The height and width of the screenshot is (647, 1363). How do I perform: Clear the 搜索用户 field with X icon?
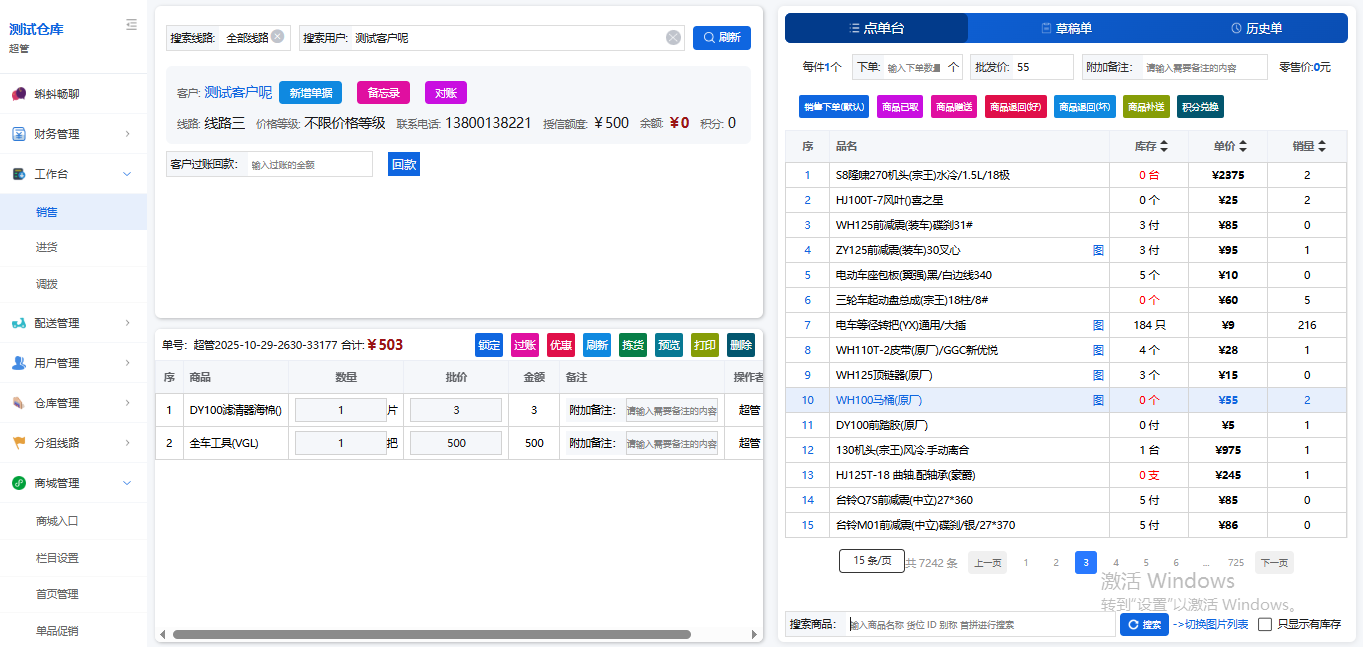tap(673, 38)
